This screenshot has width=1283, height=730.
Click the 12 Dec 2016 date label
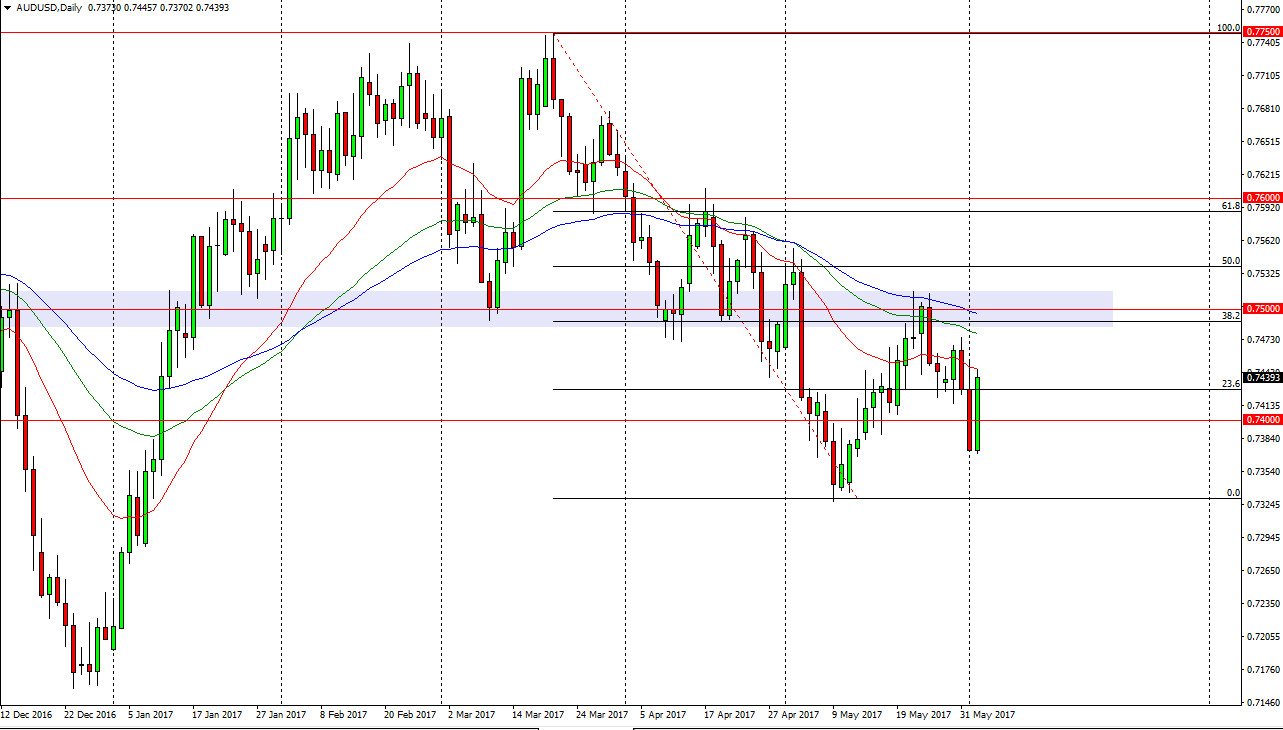pos(25,715)
